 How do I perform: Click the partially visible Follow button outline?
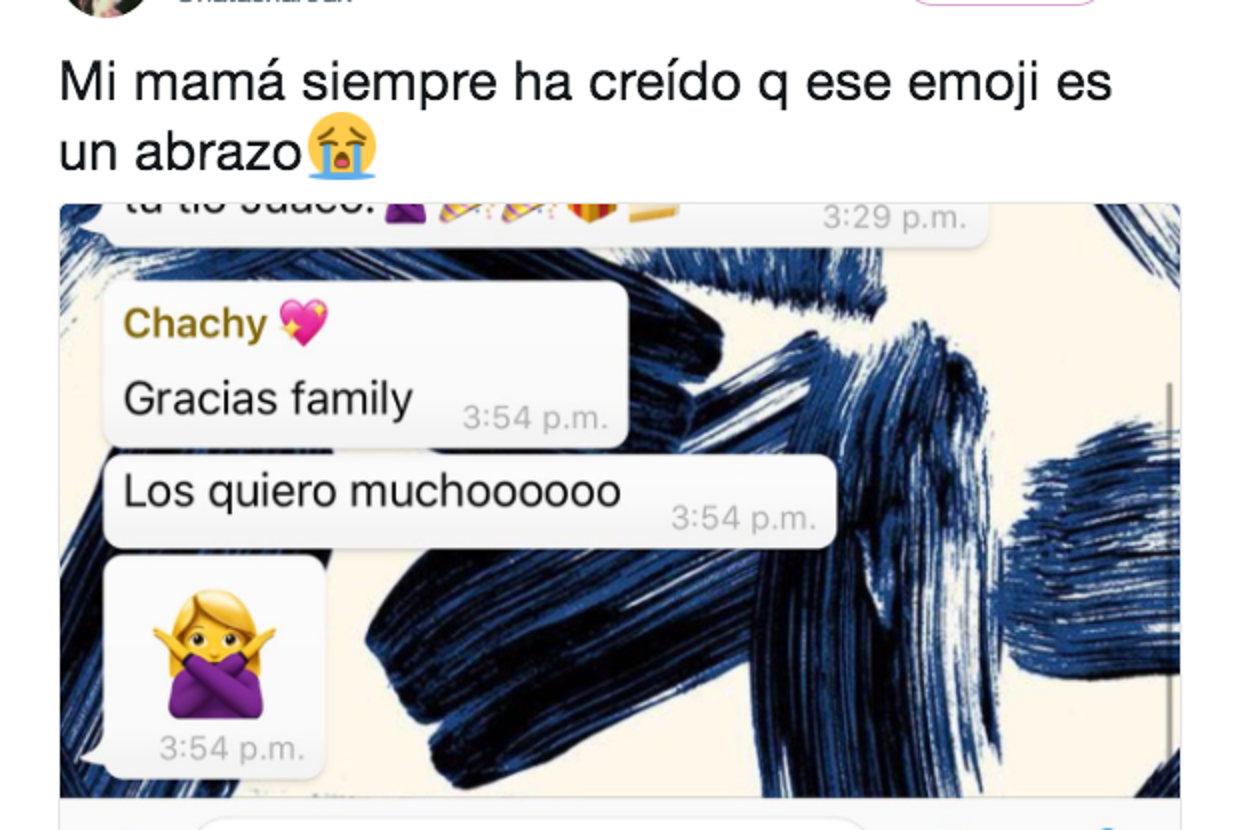(1005, 3)
